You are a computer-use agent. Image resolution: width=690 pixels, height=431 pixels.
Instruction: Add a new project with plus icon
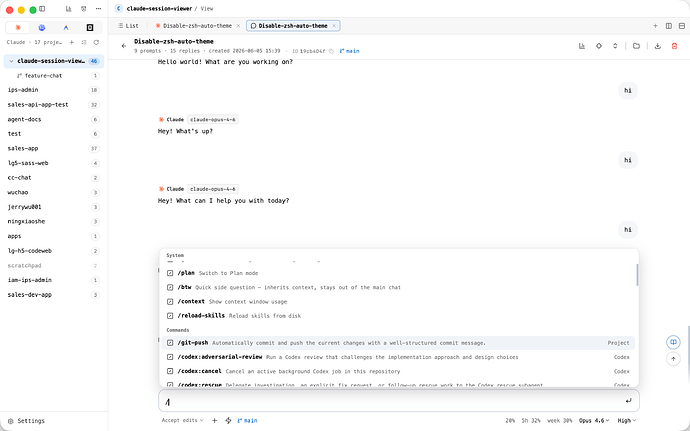(x=72, y=42)
